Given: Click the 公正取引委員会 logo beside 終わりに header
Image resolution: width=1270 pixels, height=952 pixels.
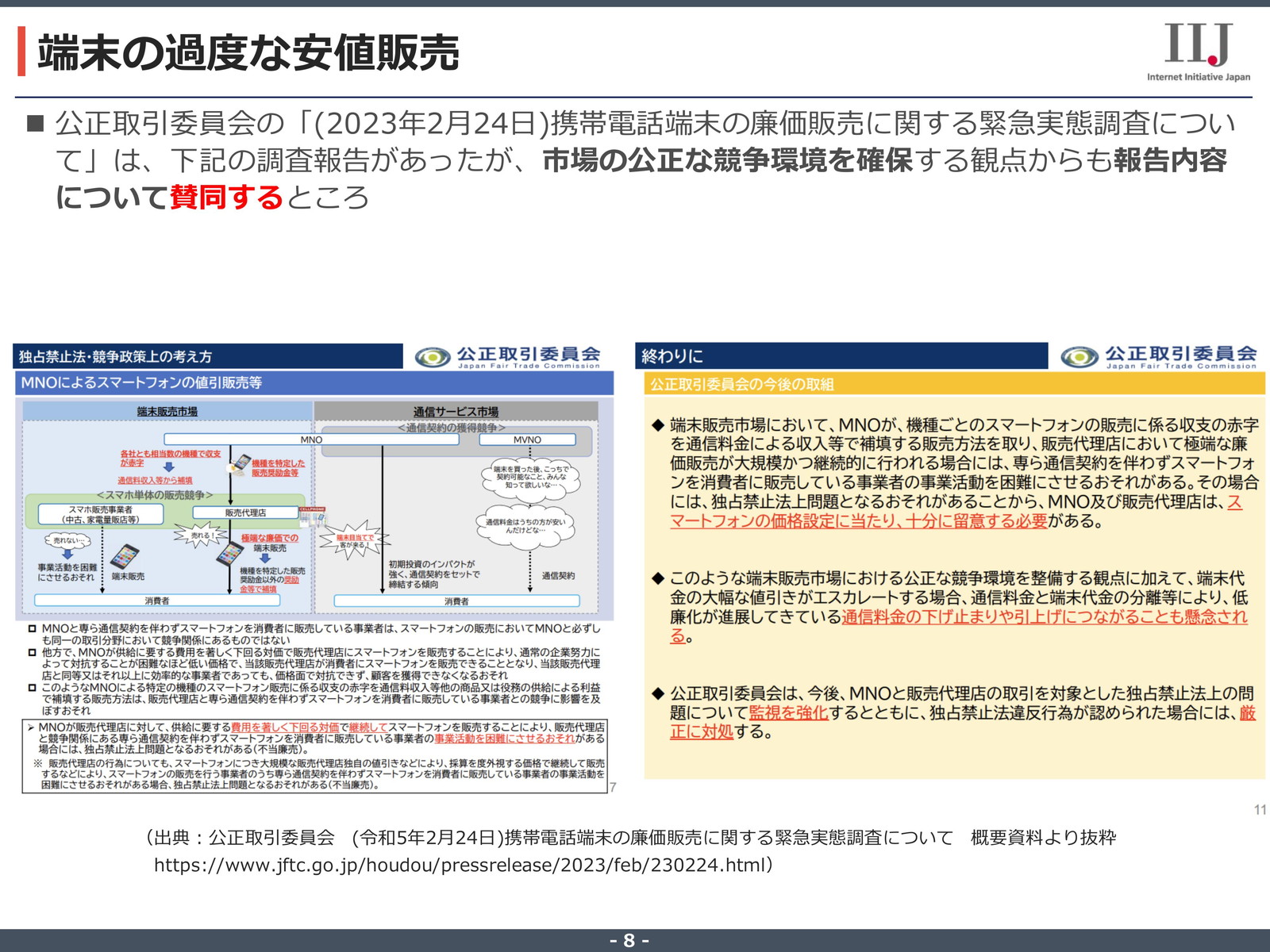Looking at the screenshot, I should 1158,357.
